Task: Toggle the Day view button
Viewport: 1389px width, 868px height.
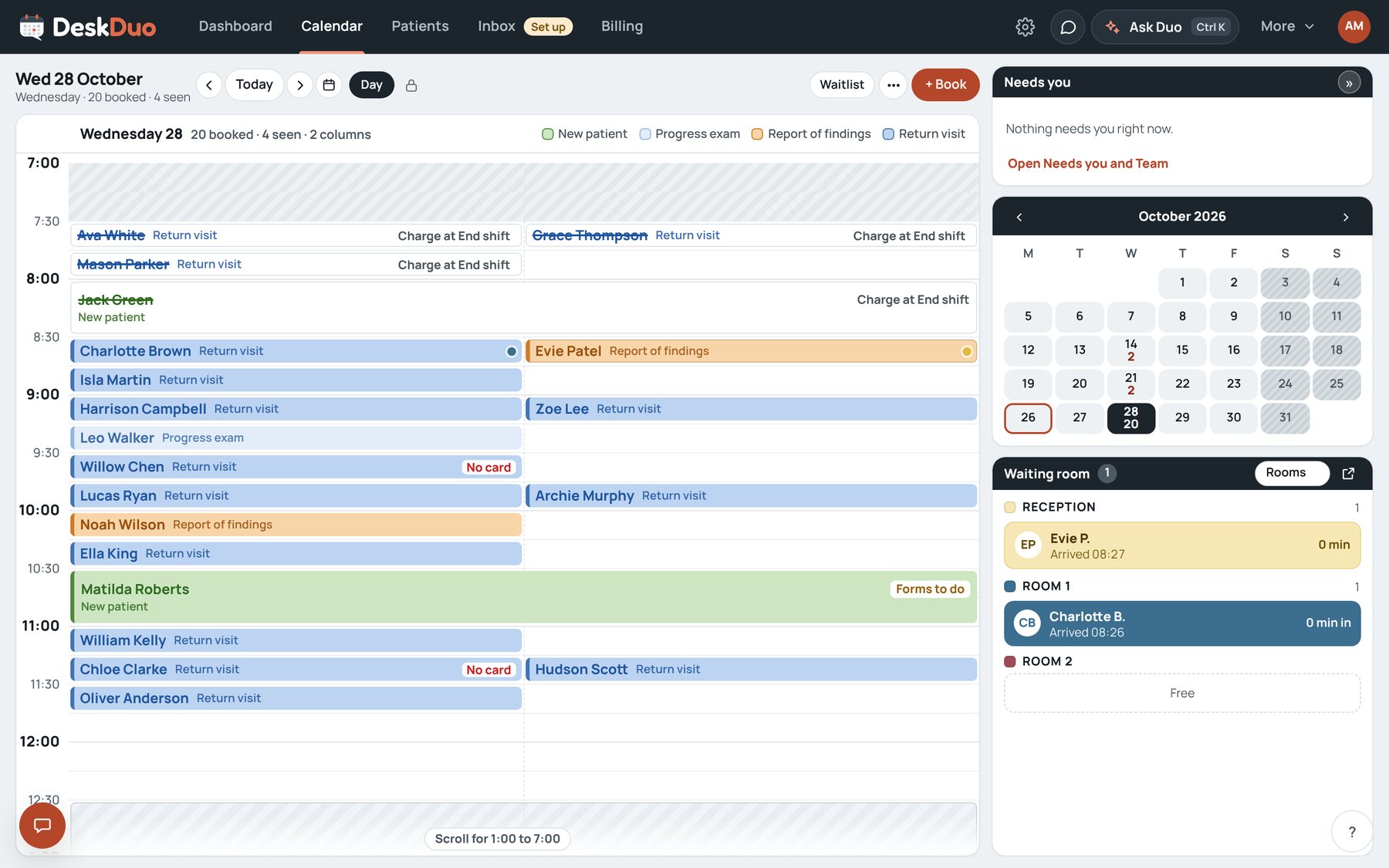Action: tap(371, 85)
